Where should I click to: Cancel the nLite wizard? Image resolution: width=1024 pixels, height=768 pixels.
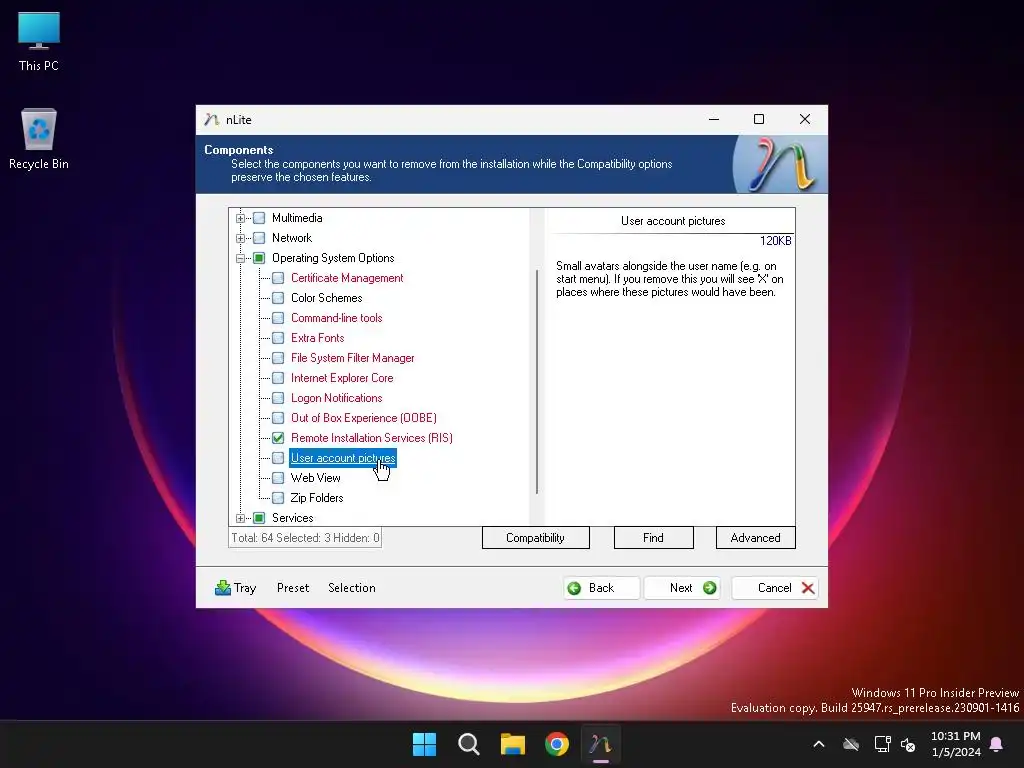775,588
